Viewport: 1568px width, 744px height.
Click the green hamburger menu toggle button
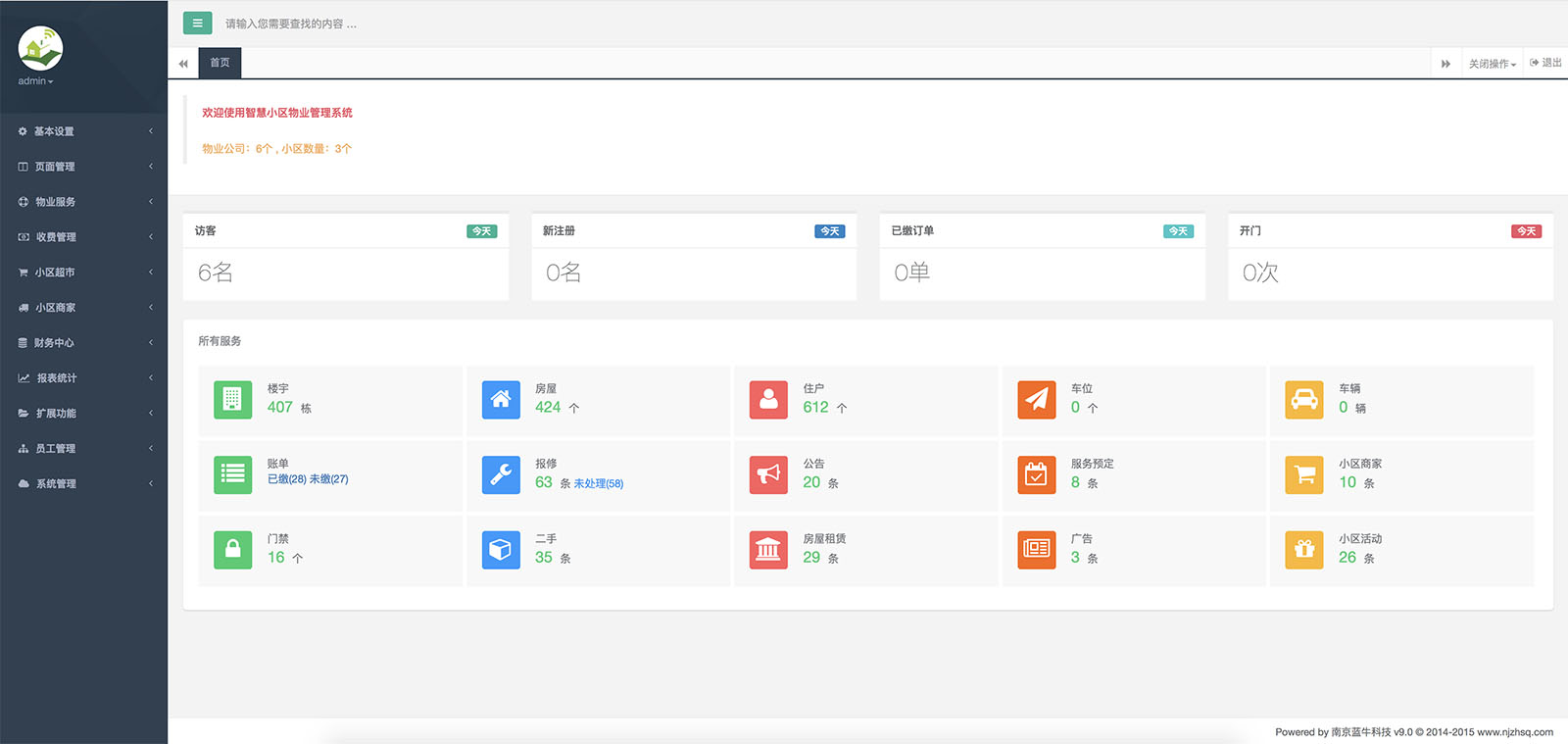point(197,23)
